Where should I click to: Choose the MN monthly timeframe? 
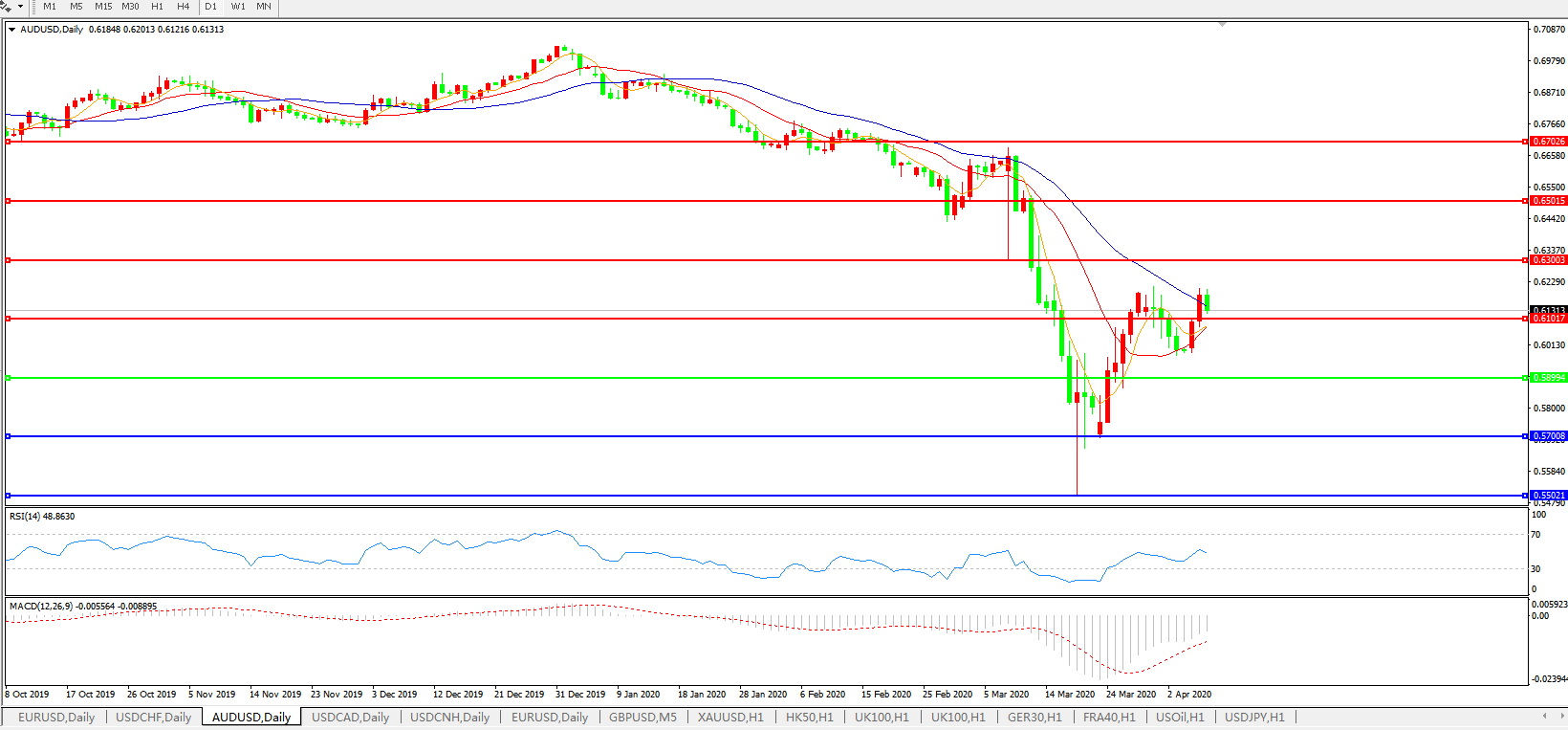pos(264,7)
